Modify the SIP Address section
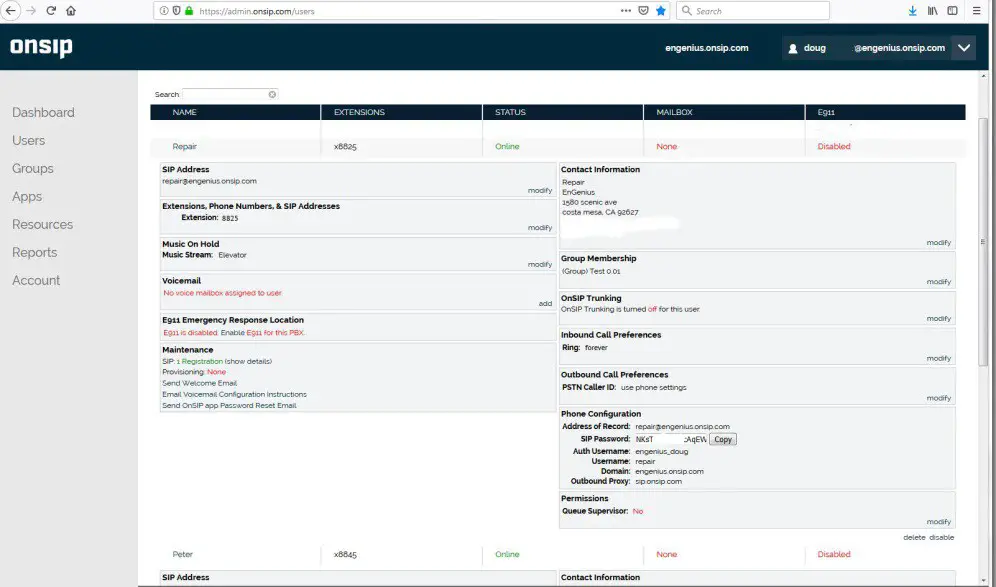The width and height of the screenshot is (996, 587). pos(540,190)
